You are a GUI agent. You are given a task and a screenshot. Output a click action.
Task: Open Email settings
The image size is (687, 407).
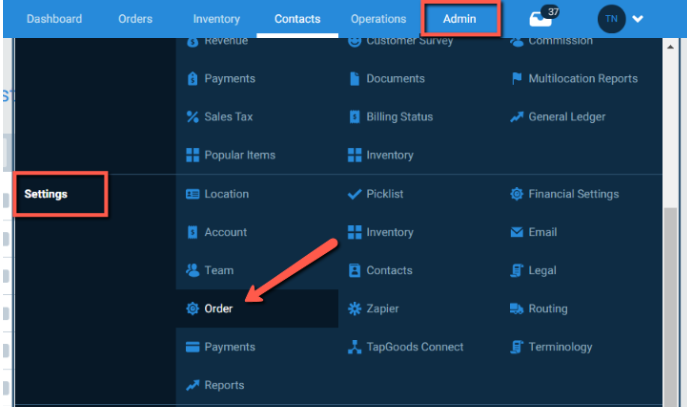click(x=542, y=232)
